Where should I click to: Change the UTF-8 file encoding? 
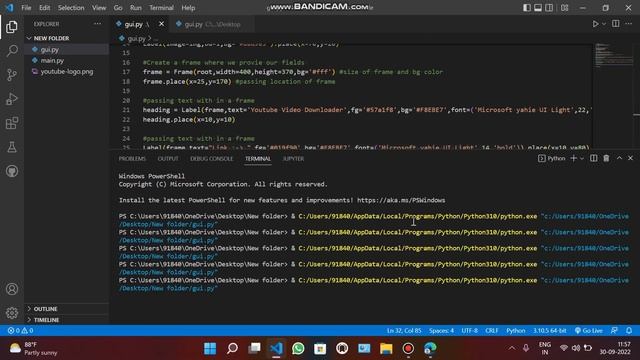469,331
